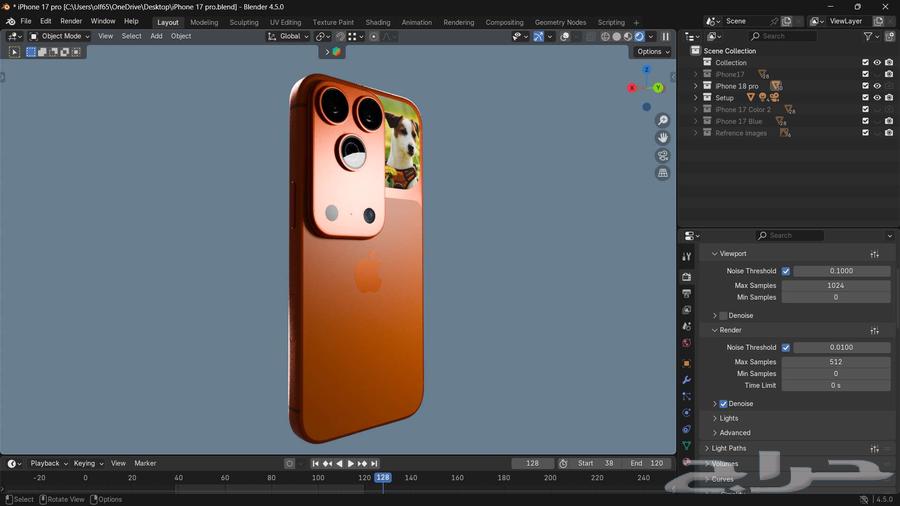Screen dimensions: 900x506
Task: Open the Object Mode dropdown
Action: click(60, 36)
